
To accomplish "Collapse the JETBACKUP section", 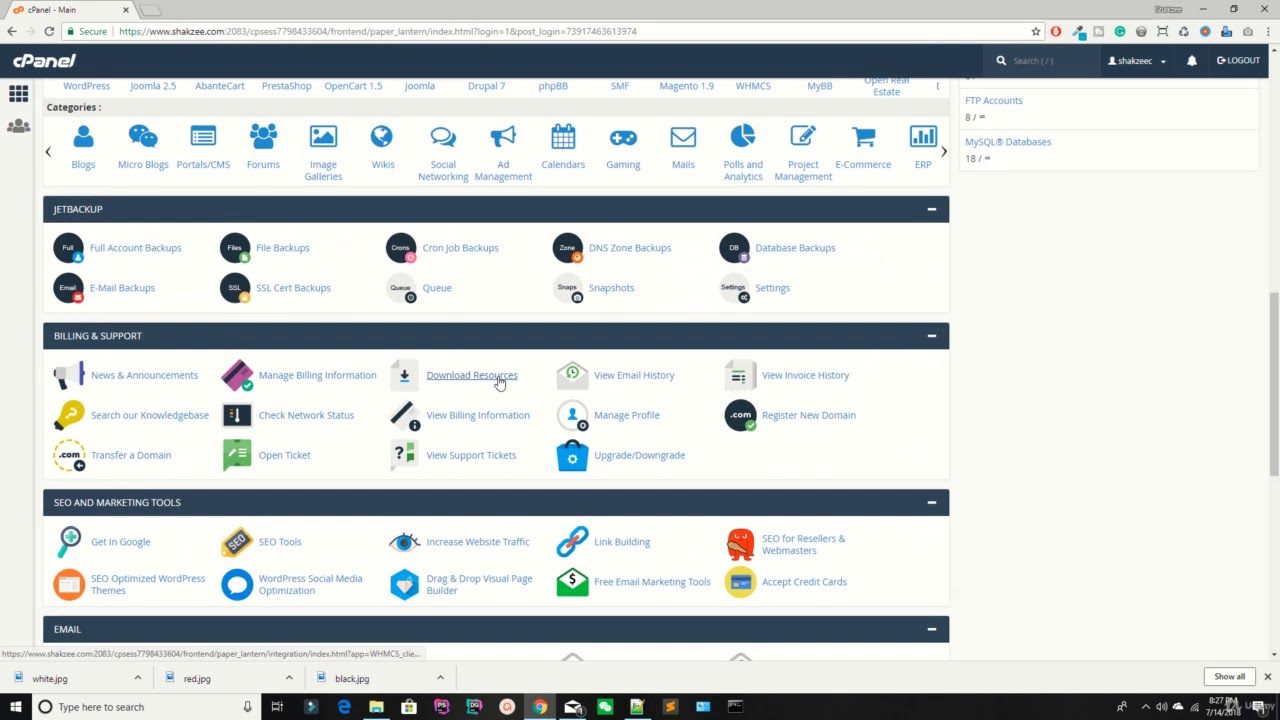I will tap(931, 209).
